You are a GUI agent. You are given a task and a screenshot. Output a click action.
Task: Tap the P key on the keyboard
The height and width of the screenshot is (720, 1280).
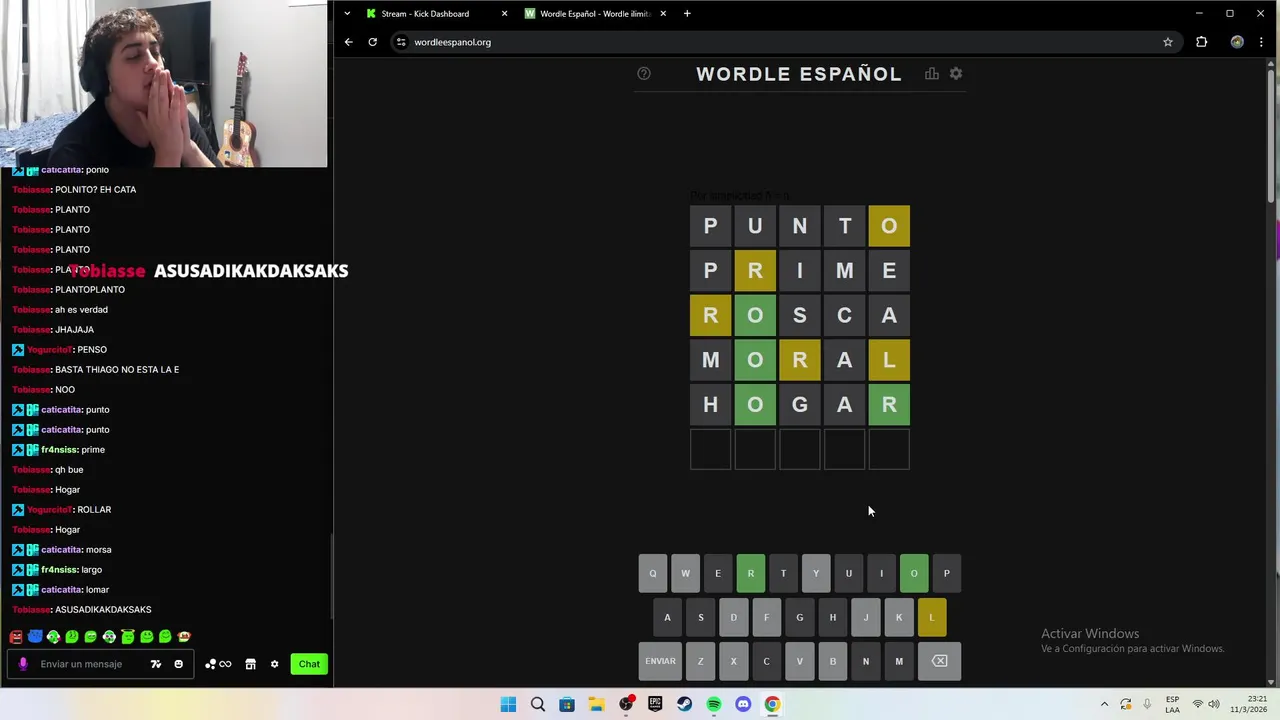click(947, 573)
